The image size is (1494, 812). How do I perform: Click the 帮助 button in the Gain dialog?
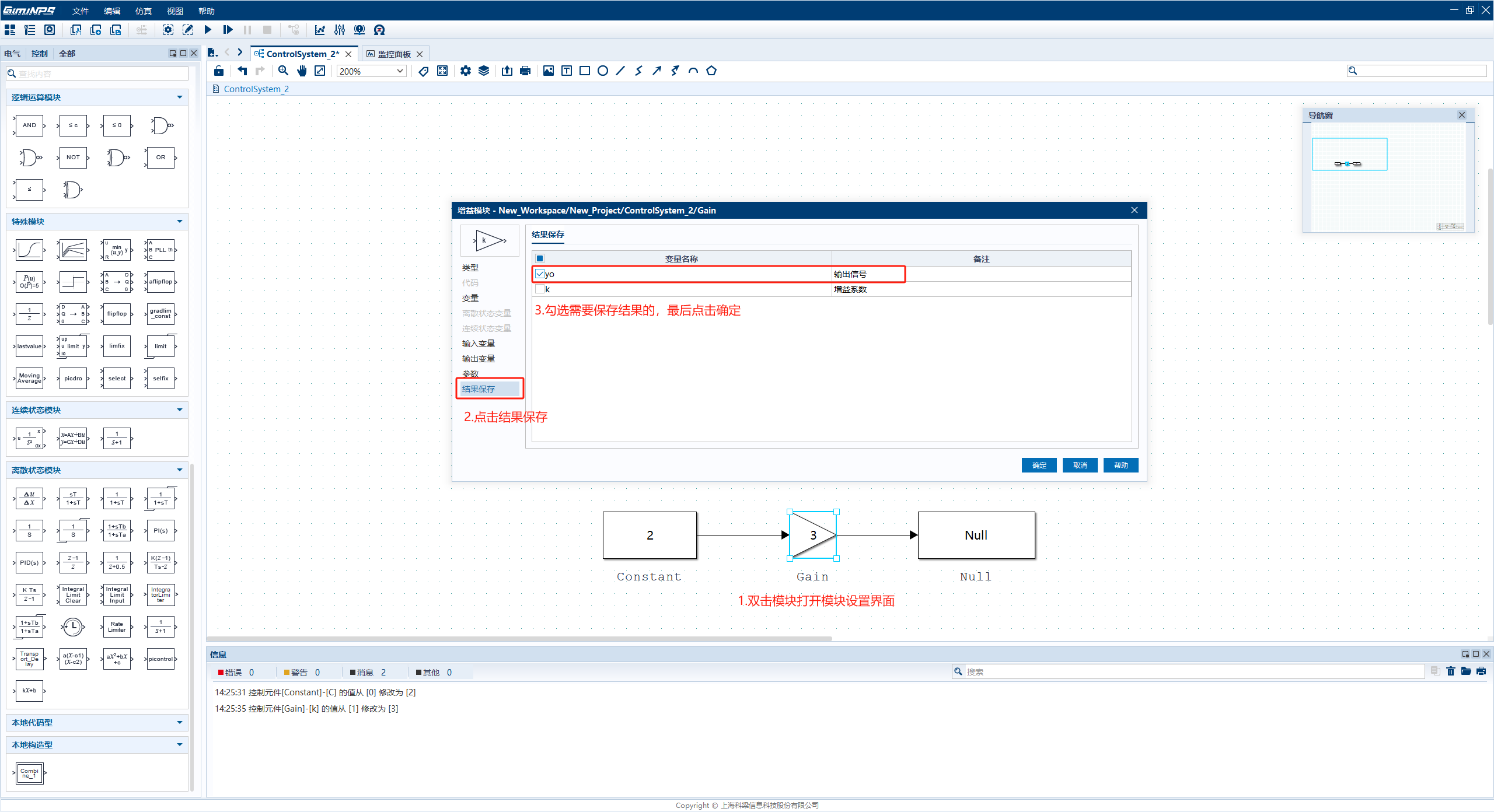[x=1120, y=465]
